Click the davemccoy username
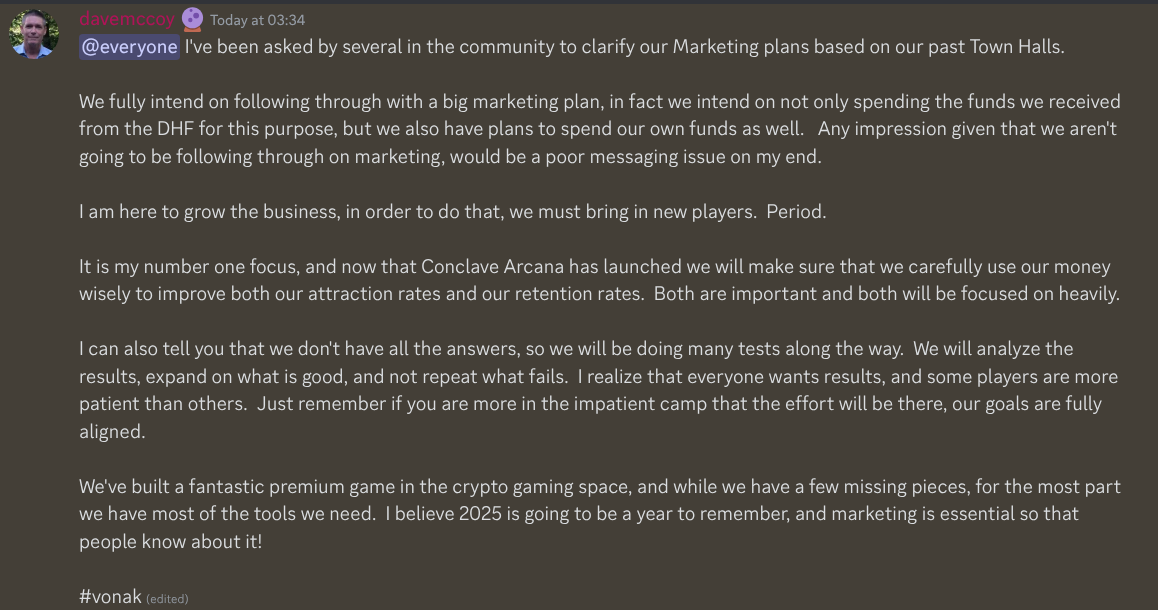 [127, 19]
